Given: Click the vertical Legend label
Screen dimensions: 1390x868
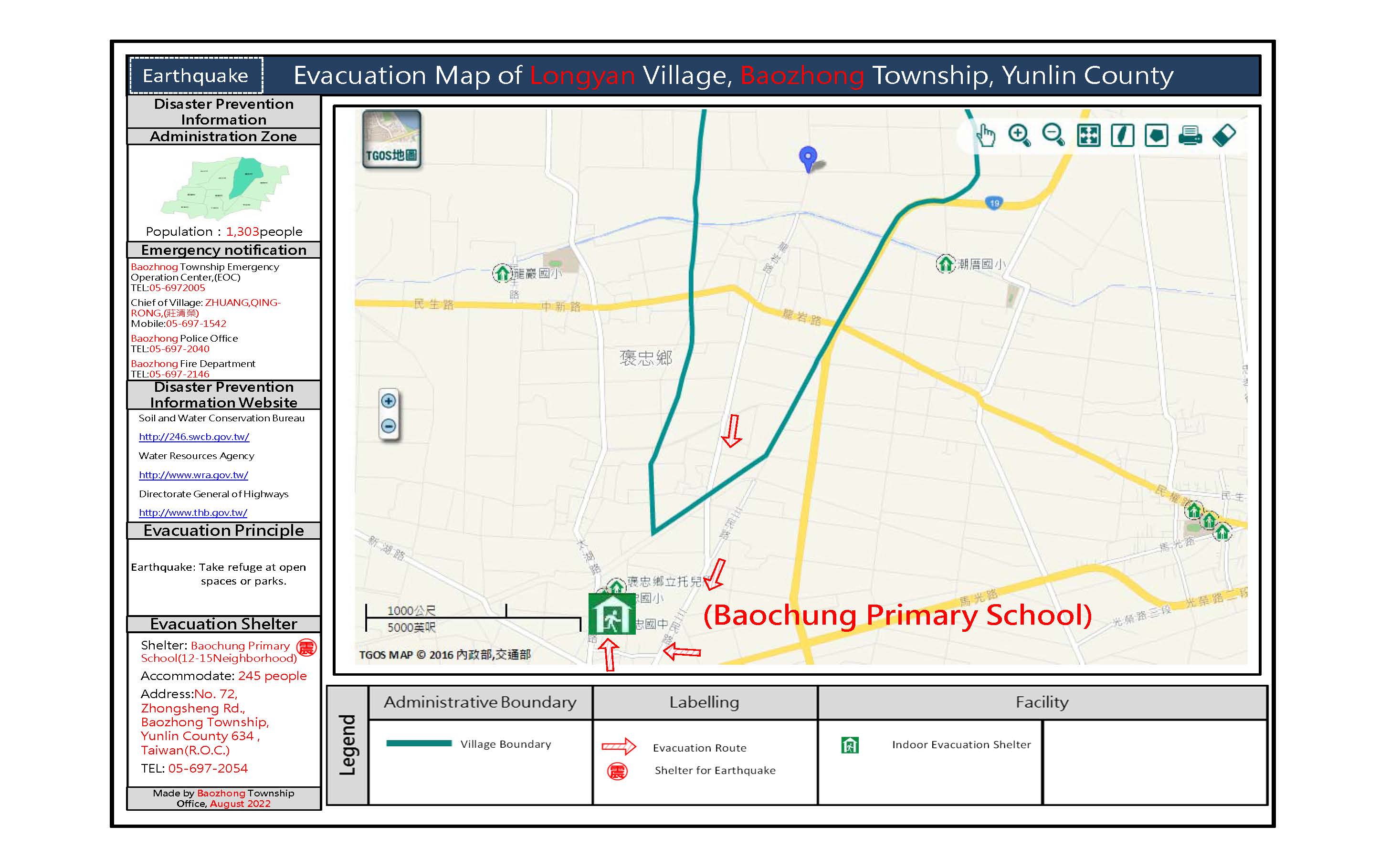Looking at the screenshot, I should [x=347, y=745].
